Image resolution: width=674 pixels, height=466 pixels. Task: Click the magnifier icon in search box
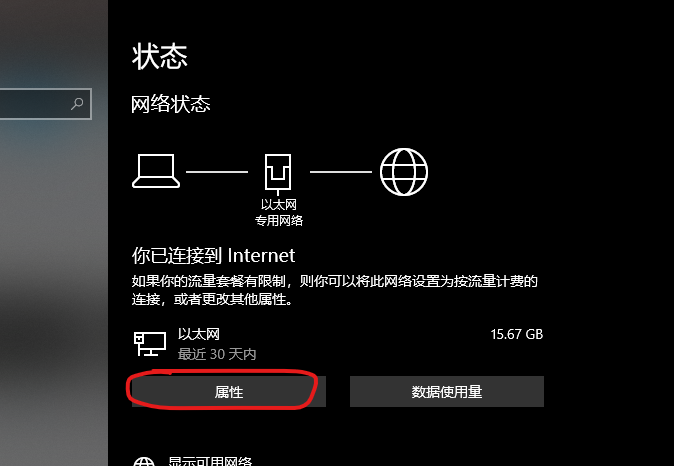pos(77,103)
